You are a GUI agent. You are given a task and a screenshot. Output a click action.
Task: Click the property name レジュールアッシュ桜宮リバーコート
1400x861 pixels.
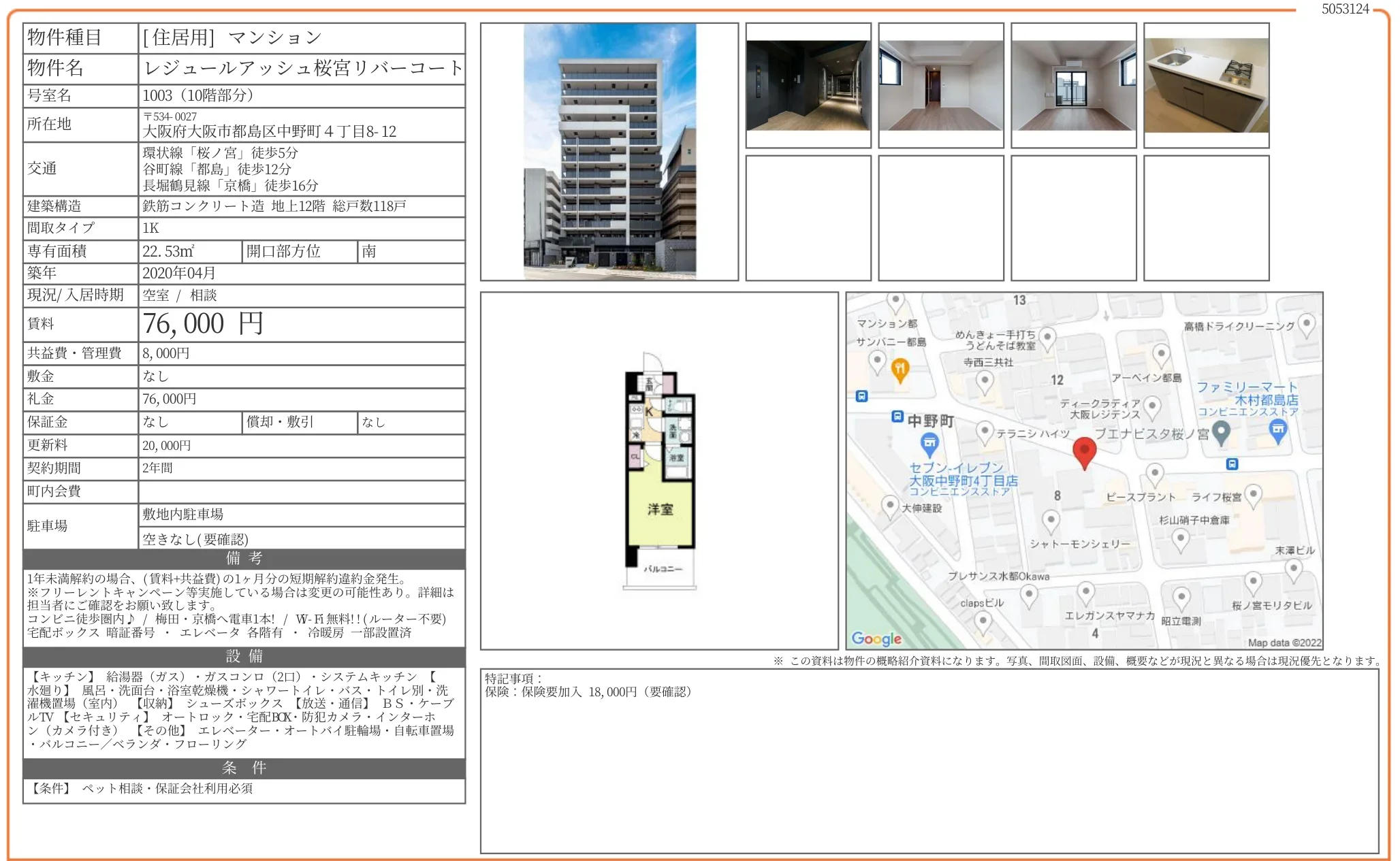click(302, 68)
